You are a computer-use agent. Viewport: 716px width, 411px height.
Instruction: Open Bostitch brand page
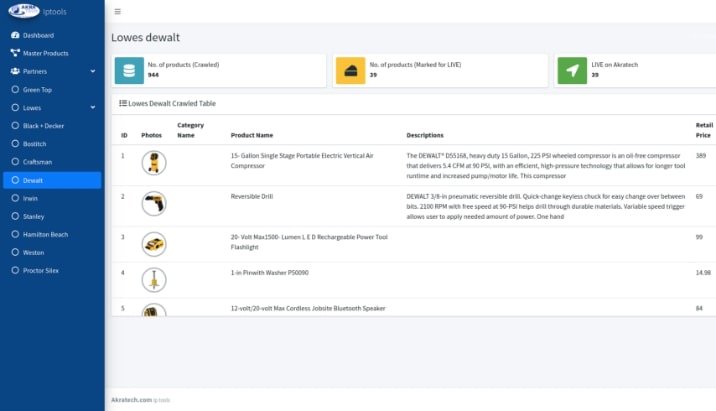(x=34, y=143)
